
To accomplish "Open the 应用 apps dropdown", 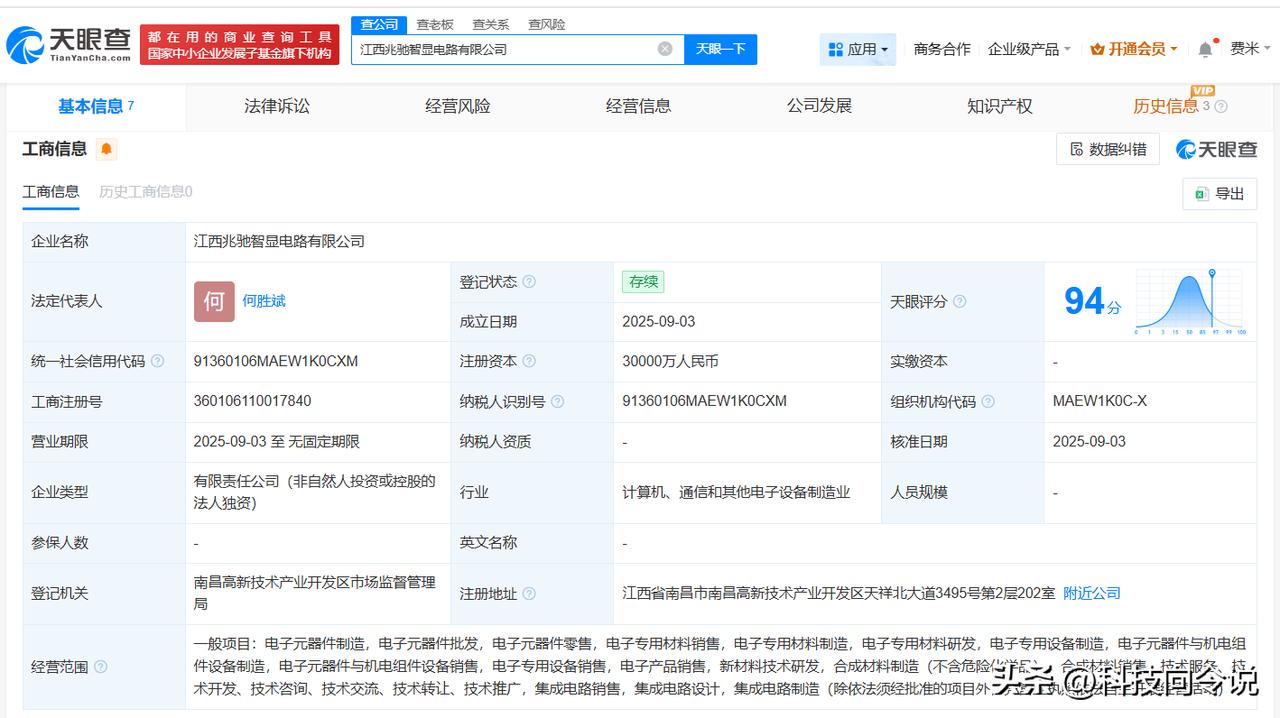I will [858, 49].
